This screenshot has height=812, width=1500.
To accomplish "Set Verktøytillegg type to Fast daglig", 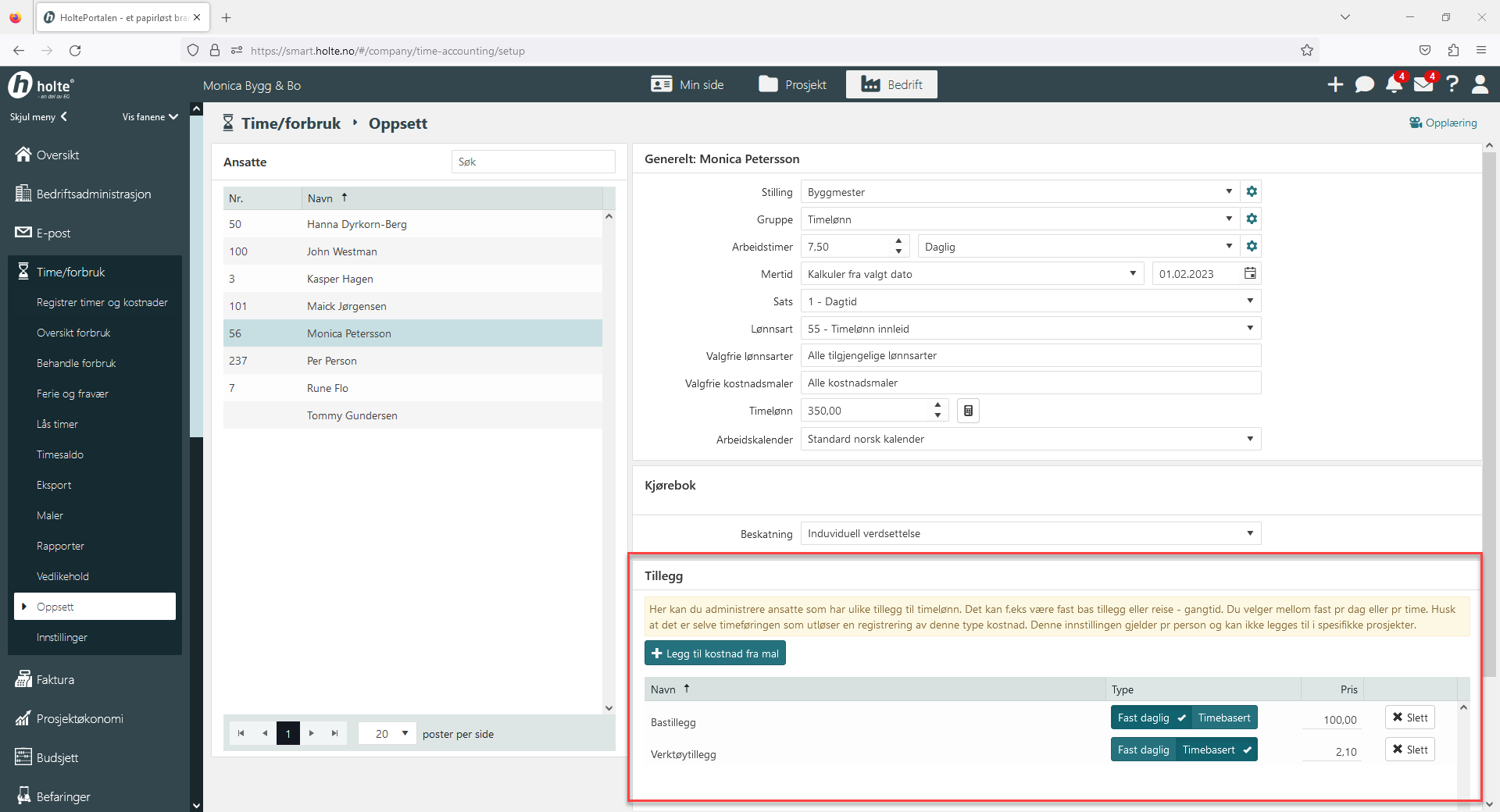I will tap(1143, 750).
